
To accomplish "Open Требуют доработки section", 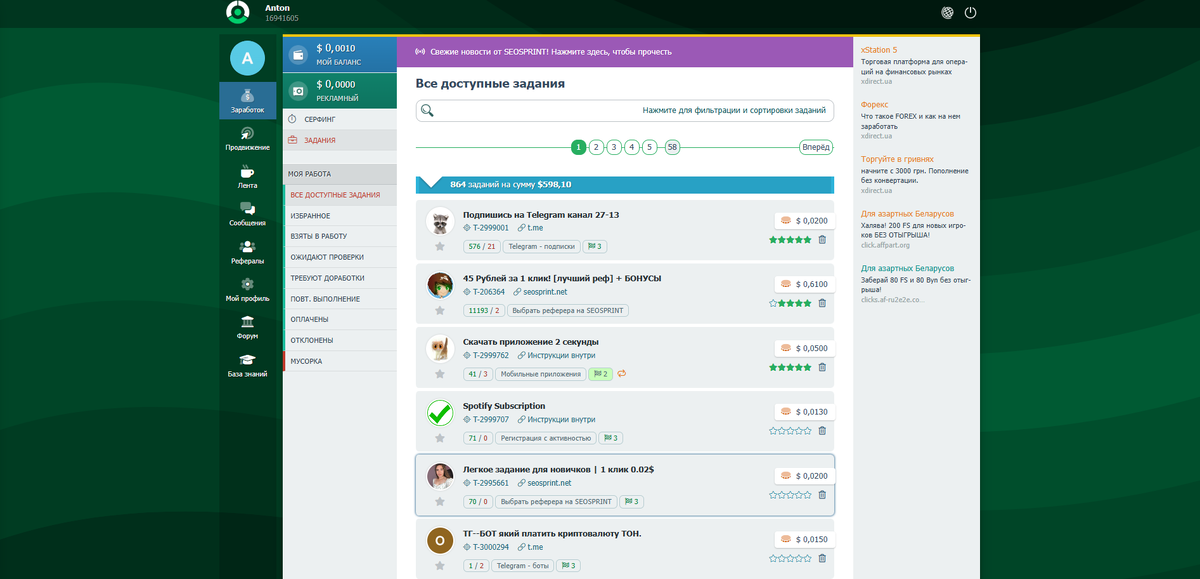I will 340,278.
